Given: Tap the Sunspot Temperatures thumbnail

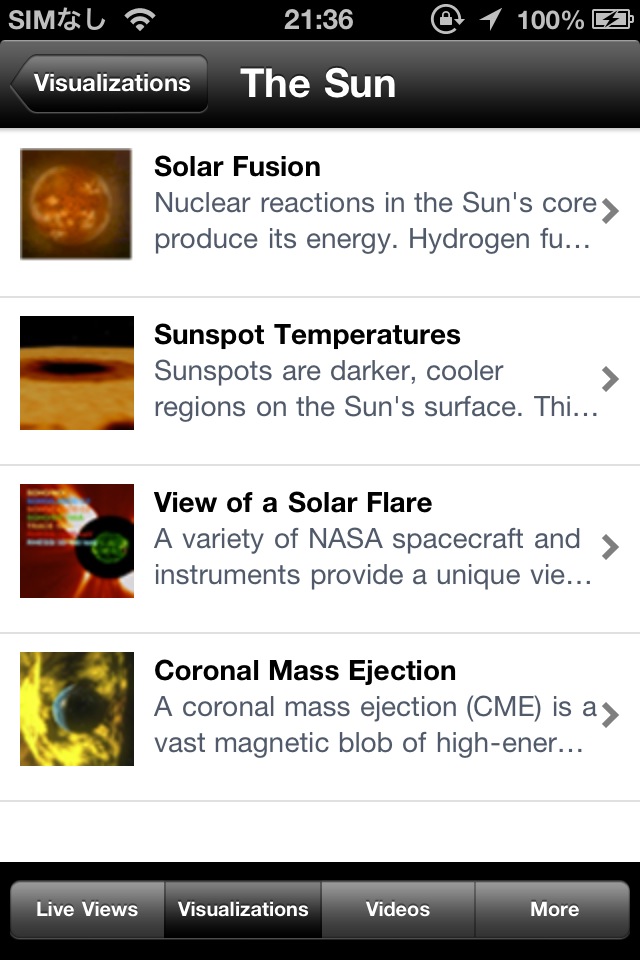Looking at the screenshot, I should click(x=76, y=373).
